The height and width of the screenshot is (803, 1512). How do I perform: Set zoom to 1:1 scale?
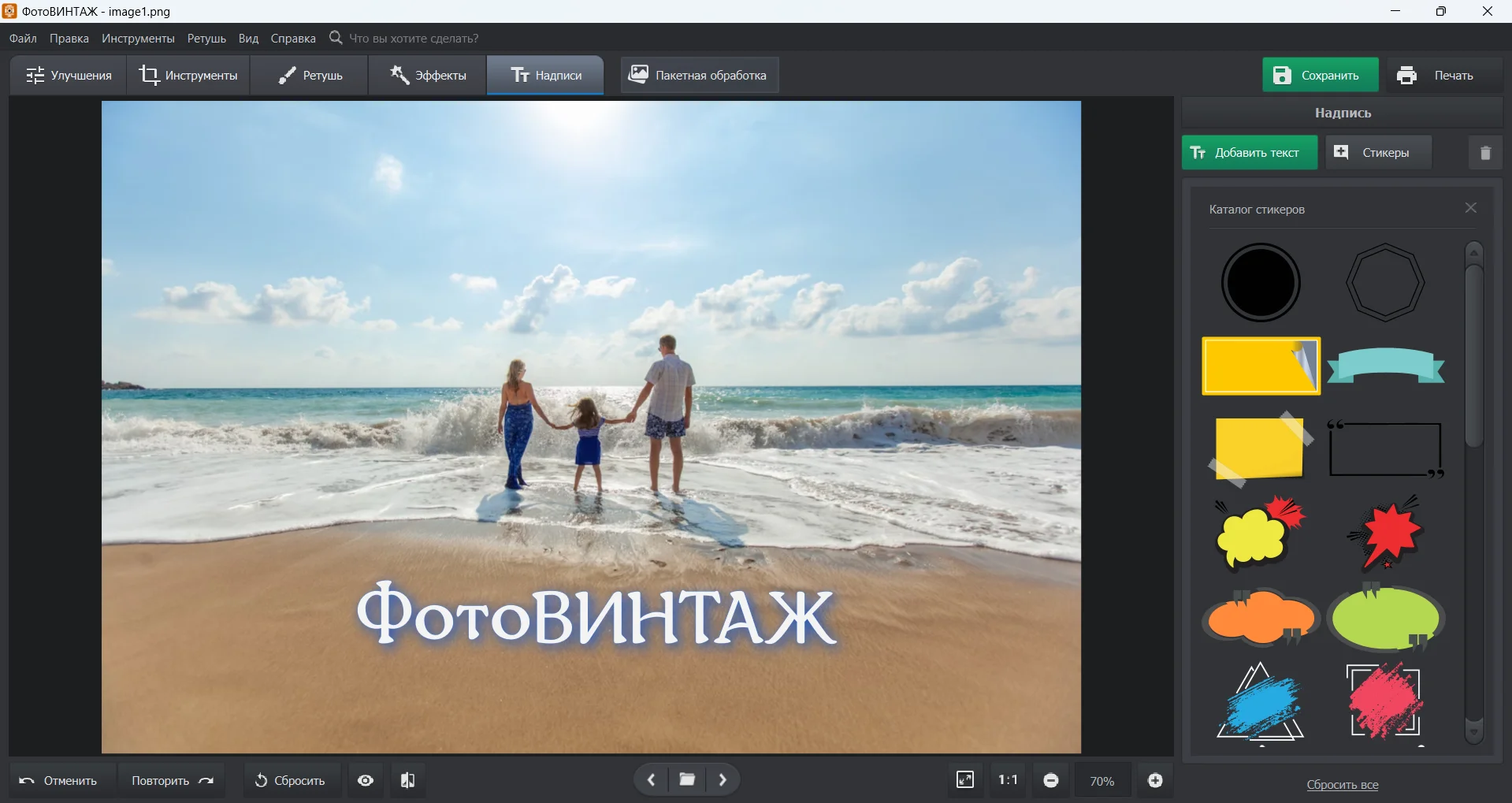pos(1008,779)
